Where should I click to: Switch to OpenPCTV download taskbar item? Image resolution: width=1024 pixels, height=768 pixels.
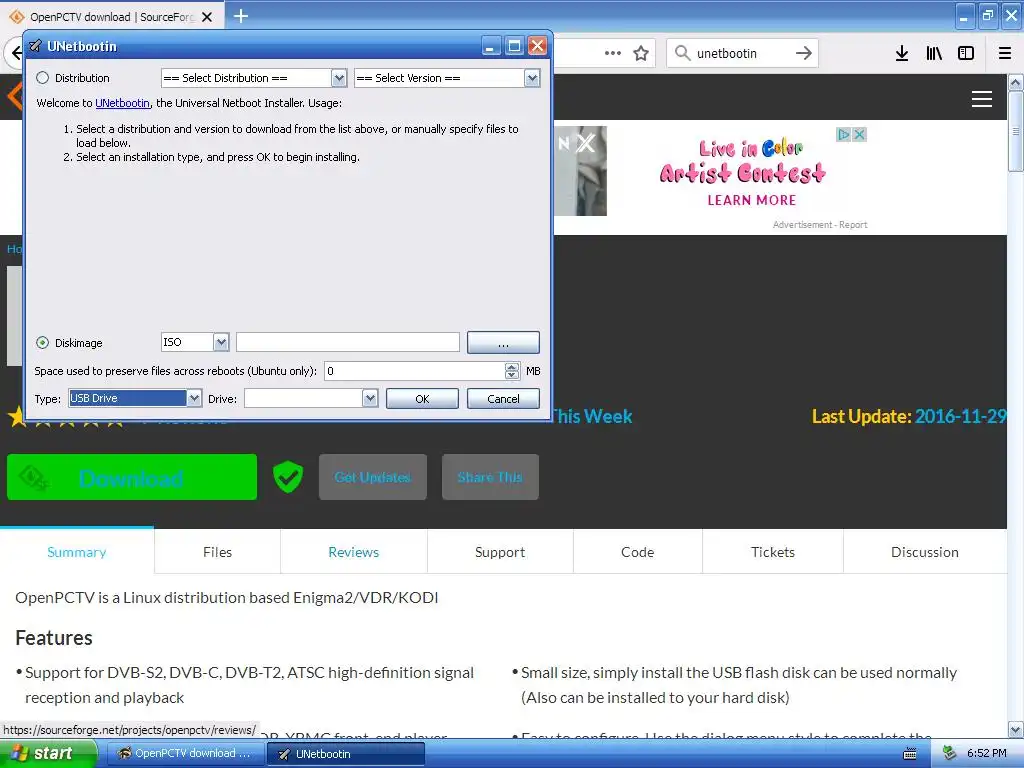184,753
